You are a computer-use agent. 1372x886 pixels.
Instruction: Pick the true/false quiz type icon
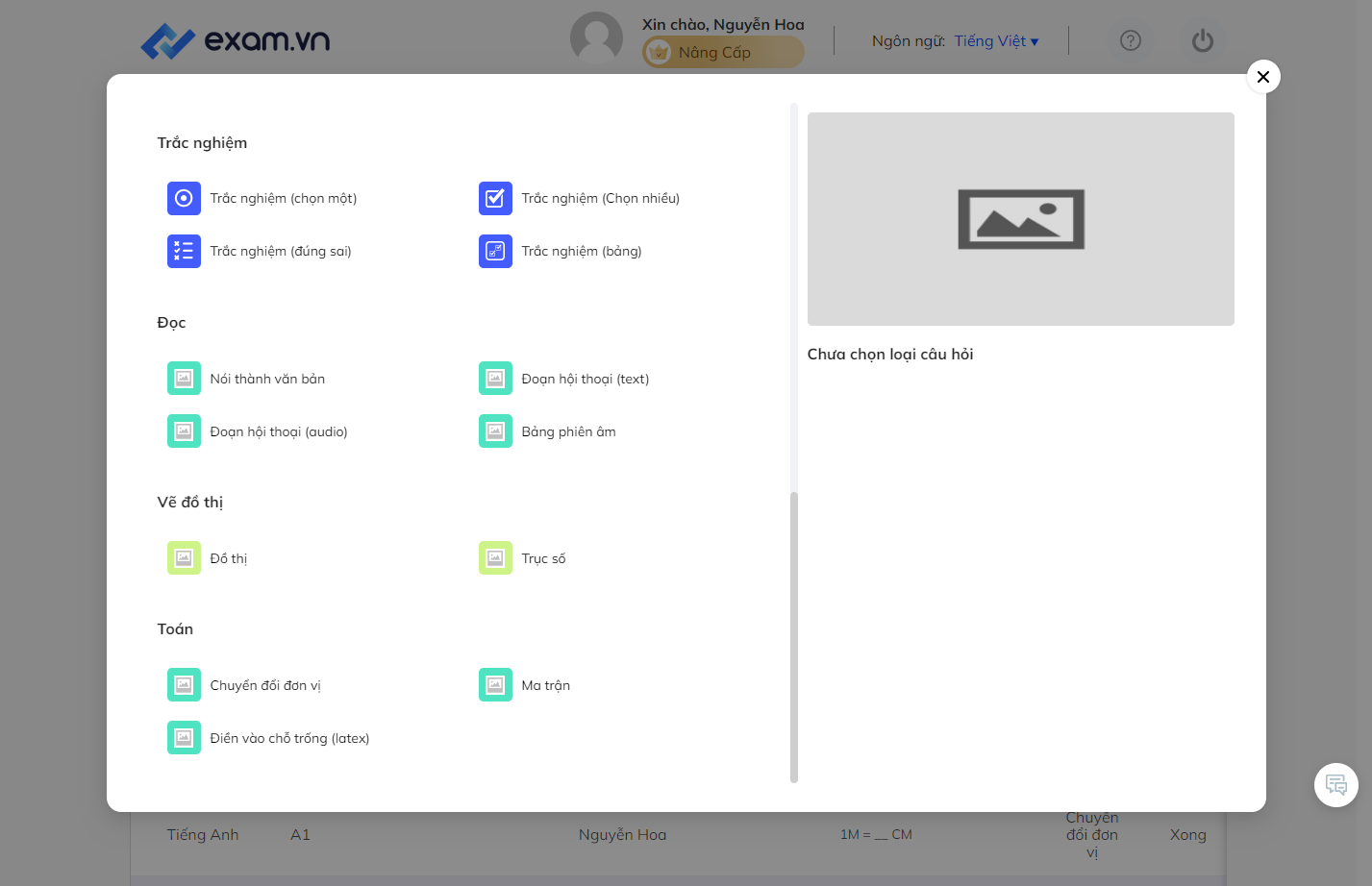click(184, 251)
